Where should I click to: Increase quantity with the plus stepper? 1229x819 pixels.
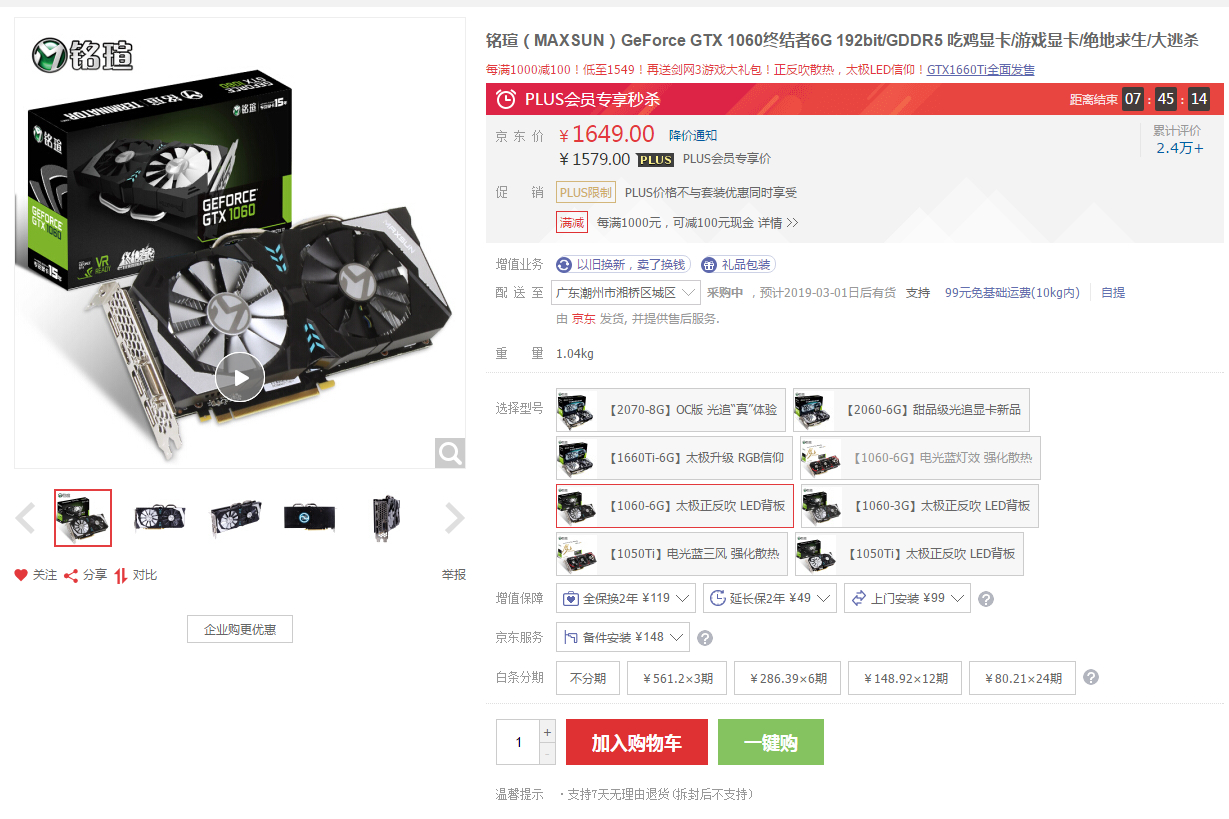547,732
